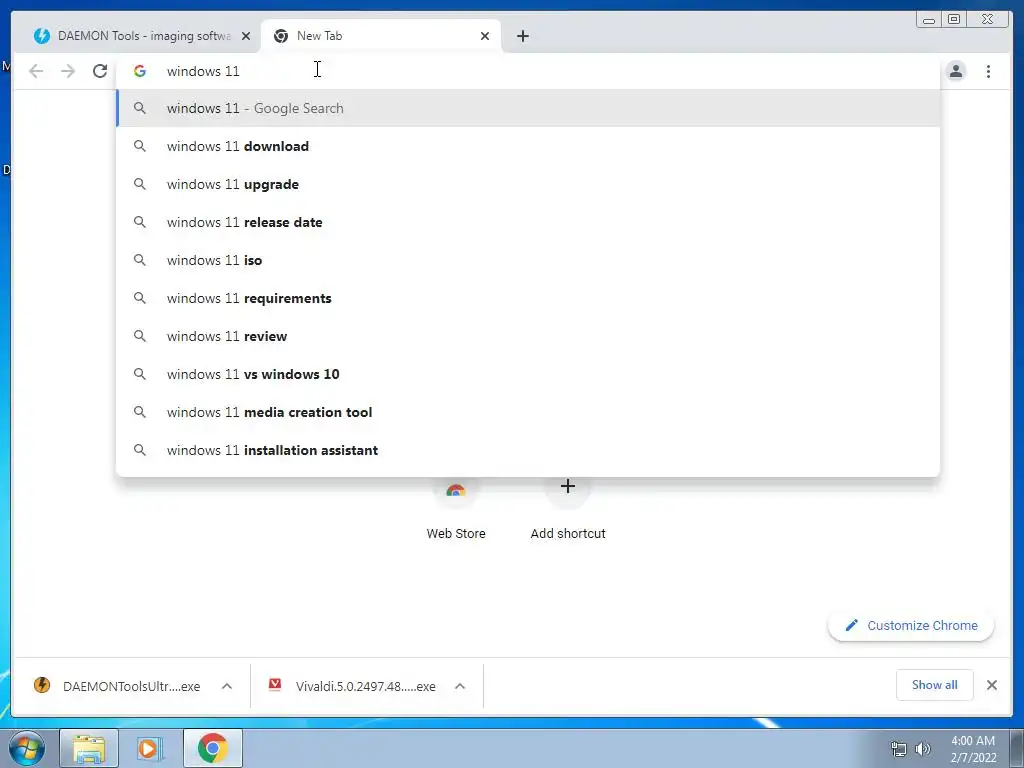Select the New Tab tab
This screenshot has height=768, width=1024.
381,36
